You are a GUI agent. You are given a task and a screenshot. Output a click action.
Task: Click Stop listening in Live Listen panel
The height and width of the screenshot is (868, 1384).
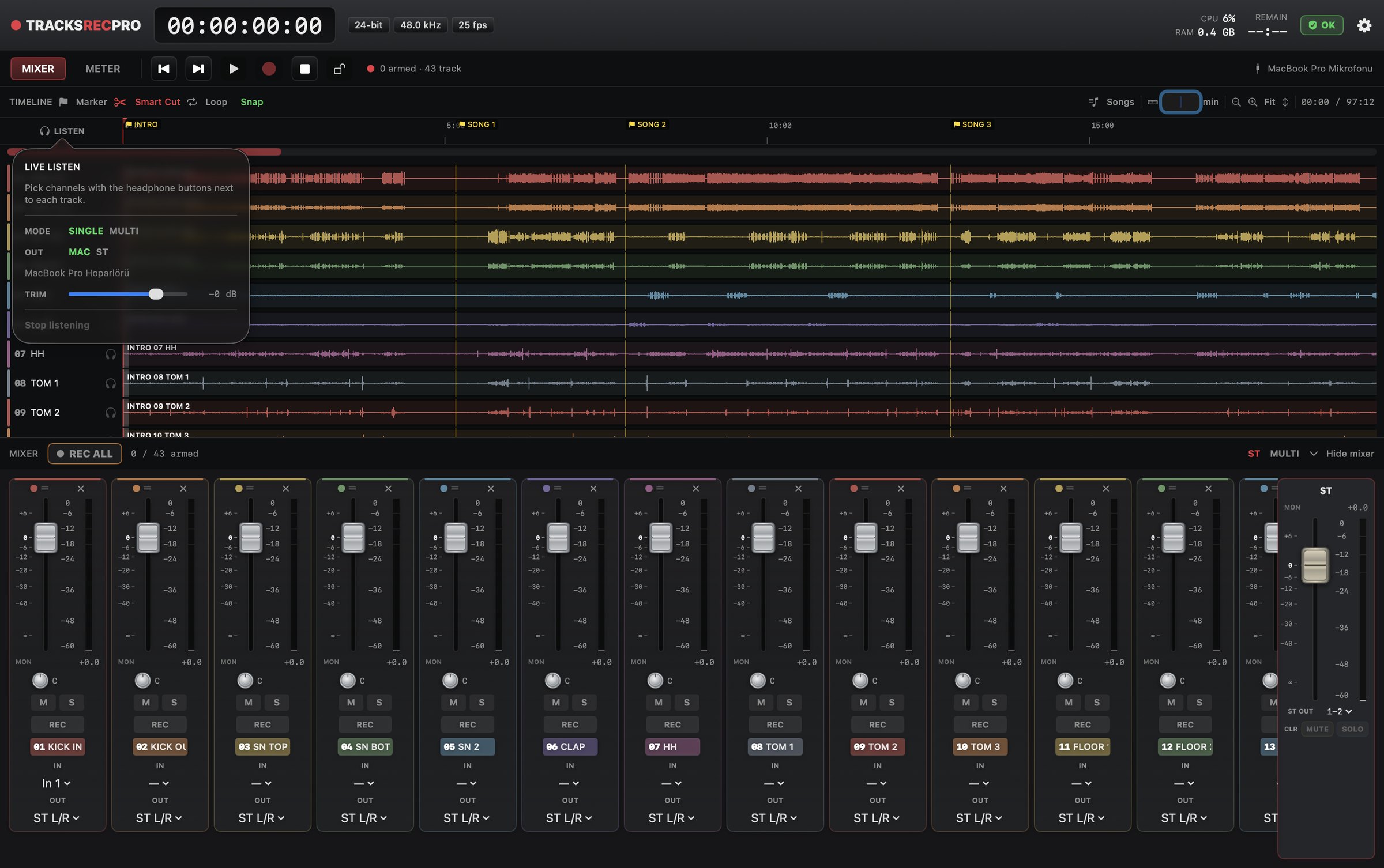[57, 325]
